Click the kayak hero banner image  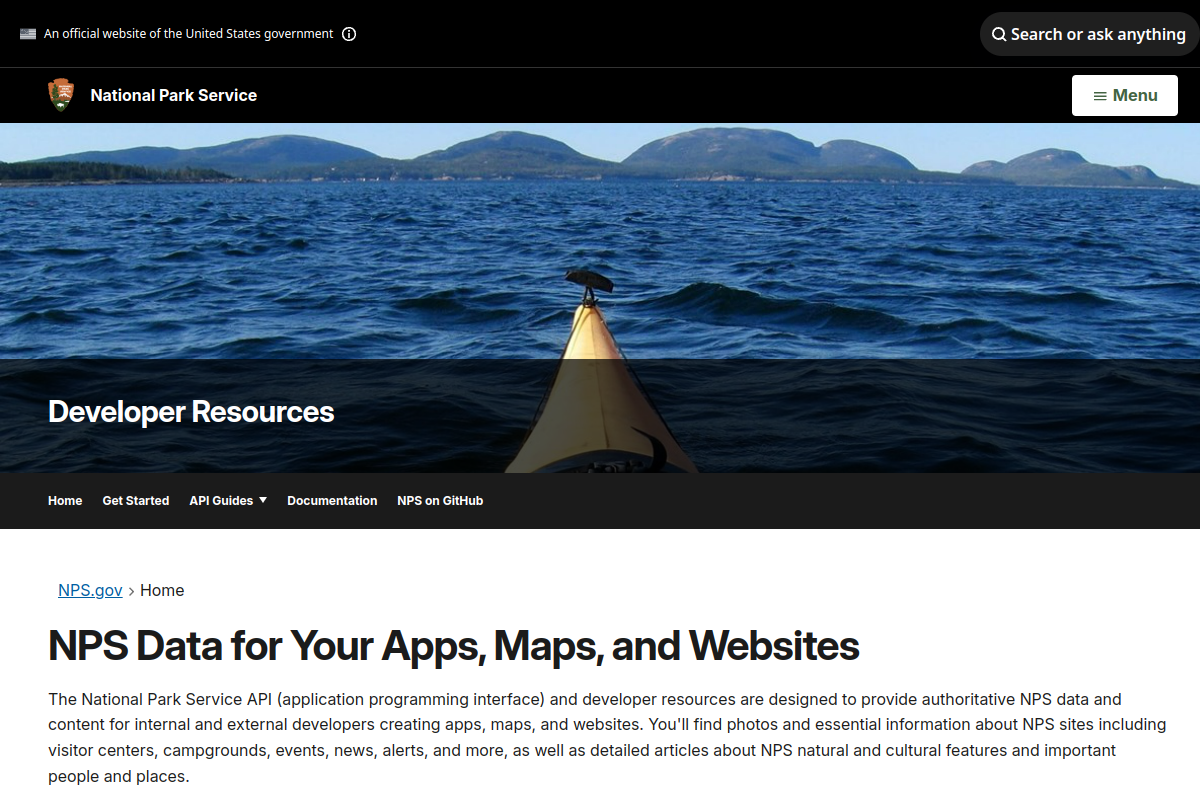[600, 298]
